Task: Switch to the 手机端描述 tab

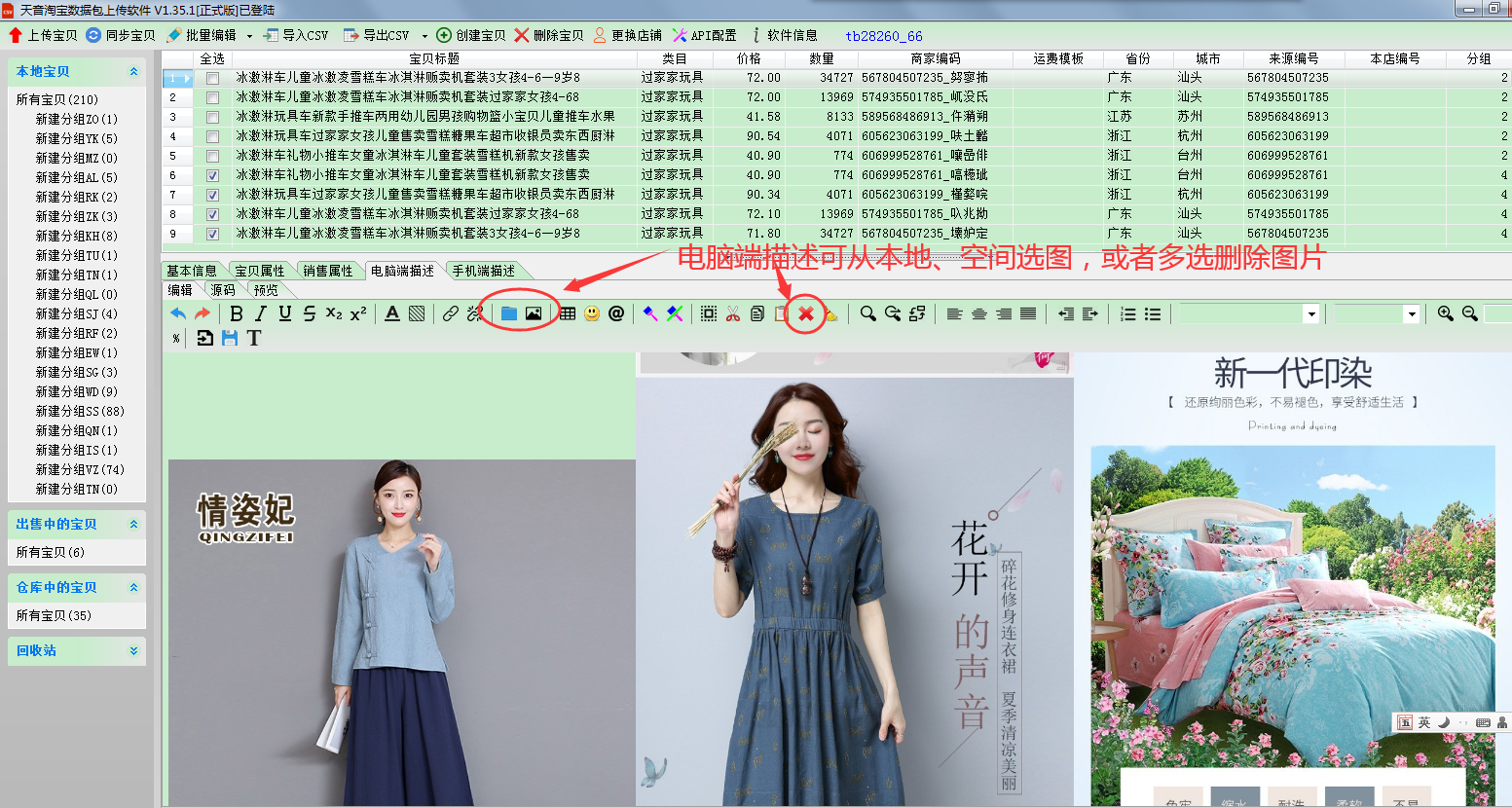Action: tap(483, 271)
